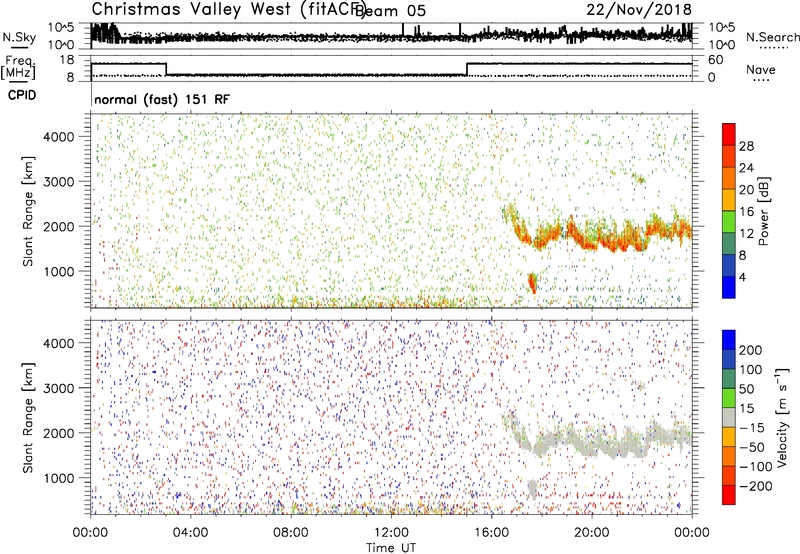The height and width of the screenshot is (554, 800).
Task: Click the "-15" value on Velocity colorbar
Action: pyautogui.click(x=752, y=428)
